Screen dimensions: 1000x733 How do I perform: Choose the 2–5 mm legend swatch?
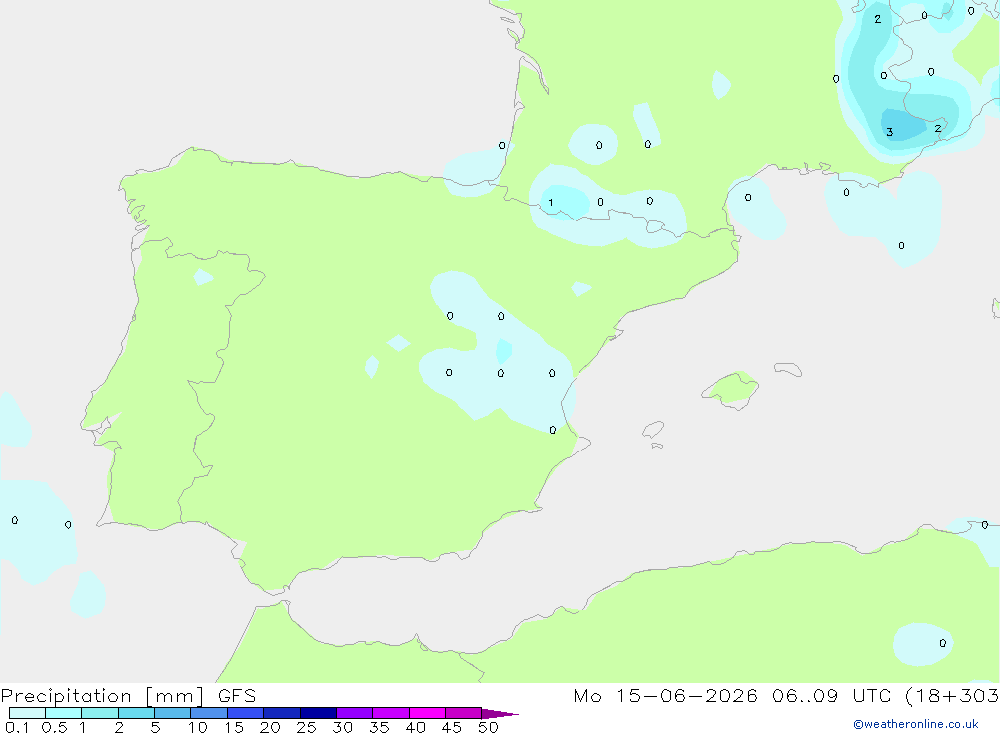pos(136,713)
